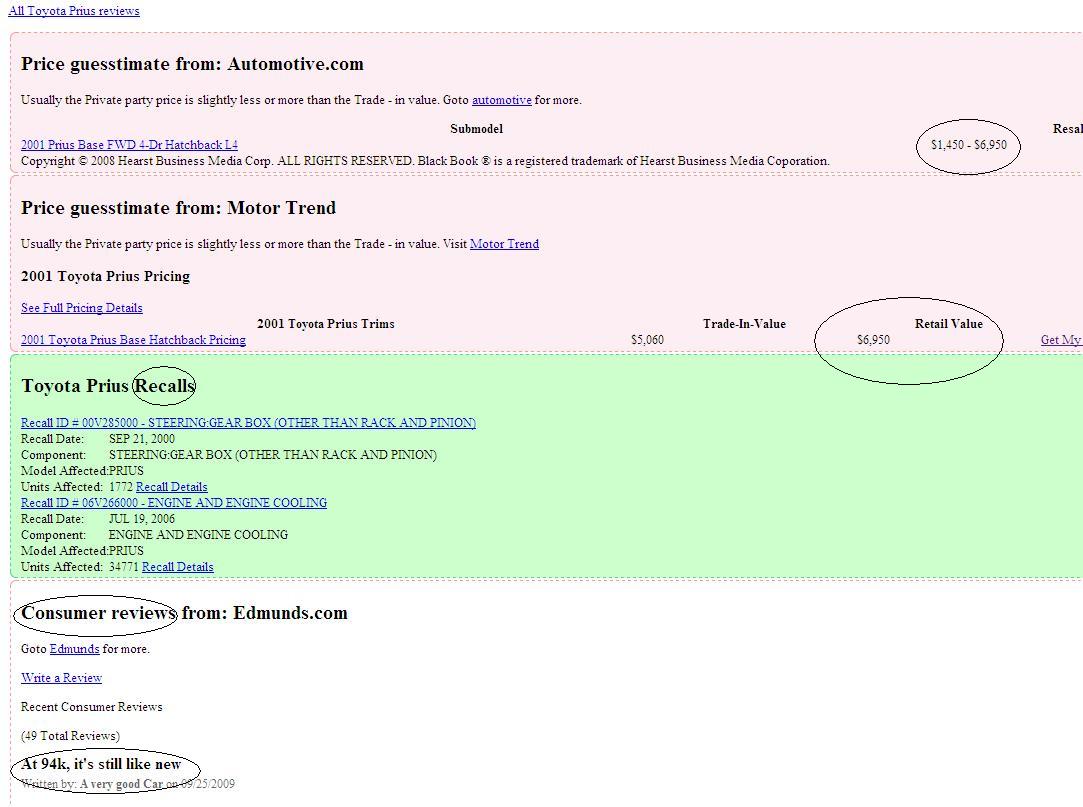
Task: Click the Trade-In-Value column header
Action: click(744, 323)
